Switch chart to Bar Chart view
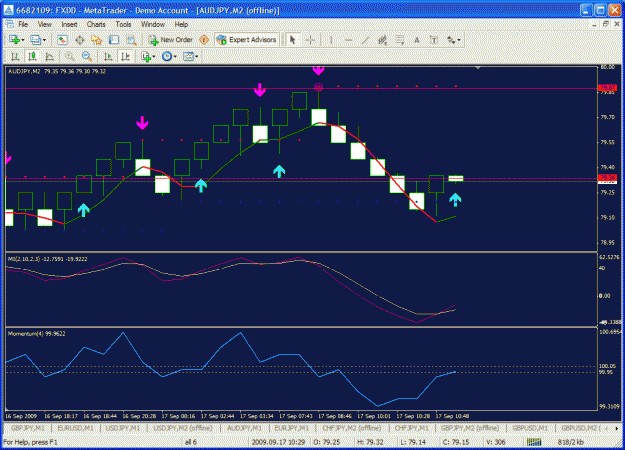Viewport: 625px width, 450px height. click(15, 57)
